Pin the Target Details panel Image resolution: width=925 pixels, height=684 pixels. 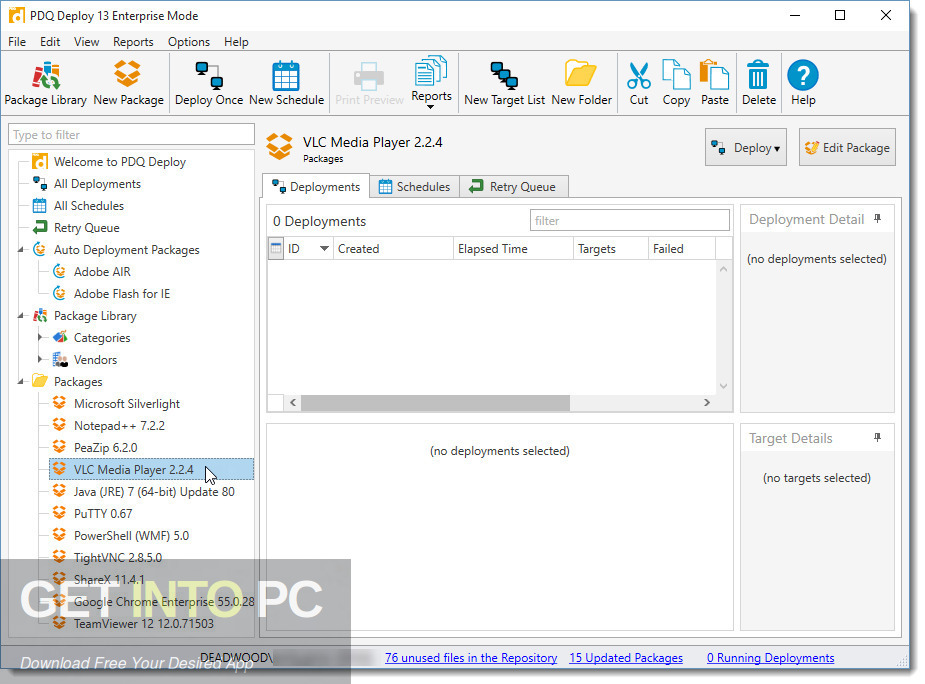coord(877,438)
